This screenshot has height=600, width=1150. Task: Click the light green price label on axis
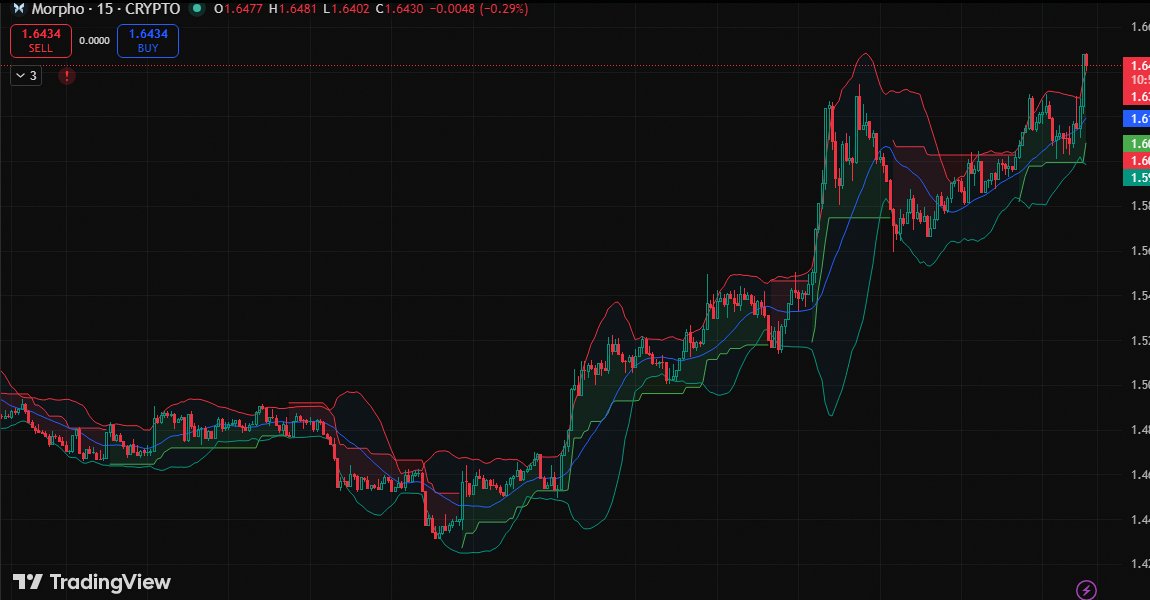tap(1137, 144)
